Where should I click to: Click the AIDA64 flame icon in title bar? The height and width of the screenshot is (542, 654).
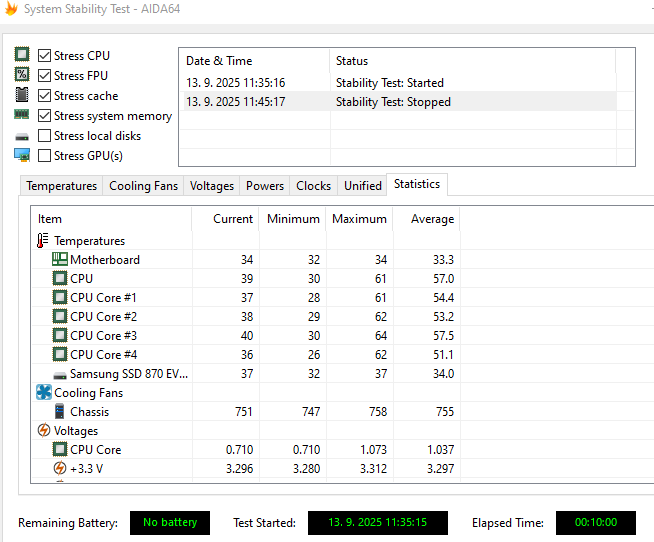[x=10, y=9]
